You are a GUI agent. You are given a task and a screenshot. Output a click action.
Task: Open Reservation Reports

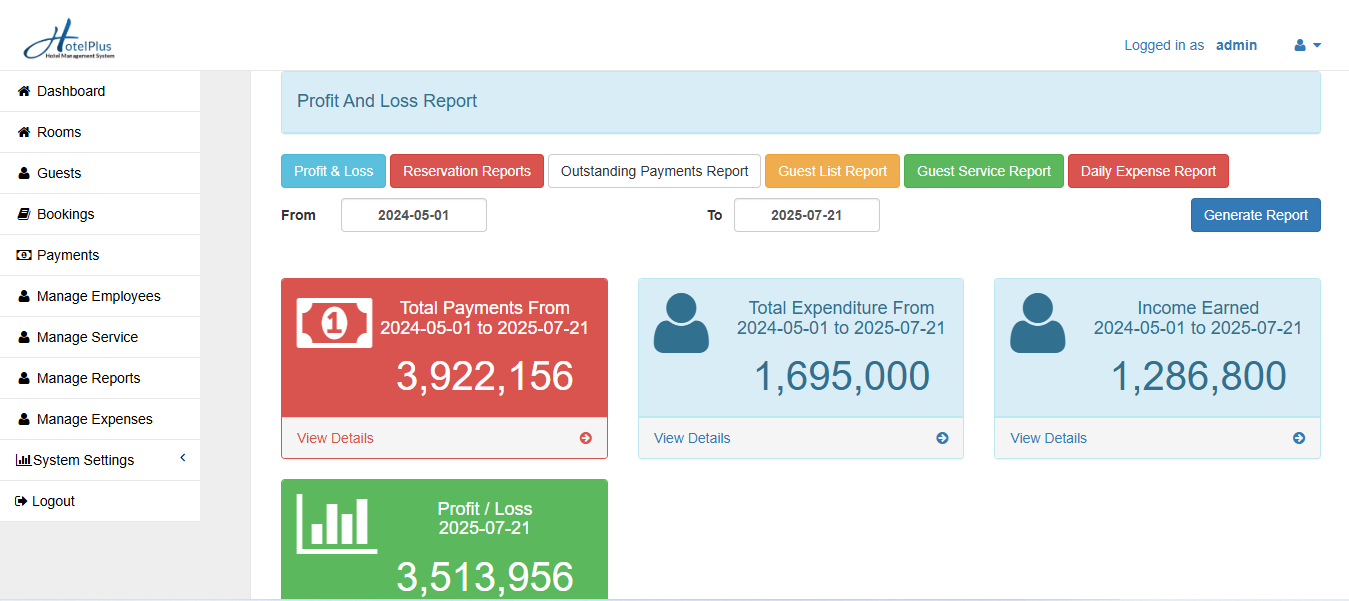pos(467,171)
